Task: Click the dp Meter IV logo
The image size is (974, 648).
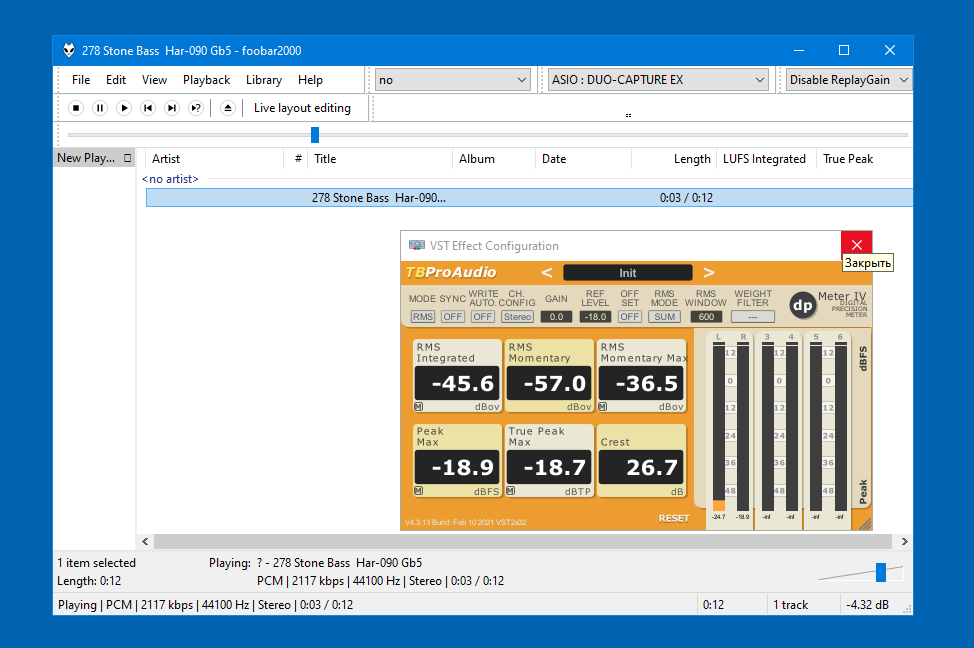Action: (x=803, y=305)
